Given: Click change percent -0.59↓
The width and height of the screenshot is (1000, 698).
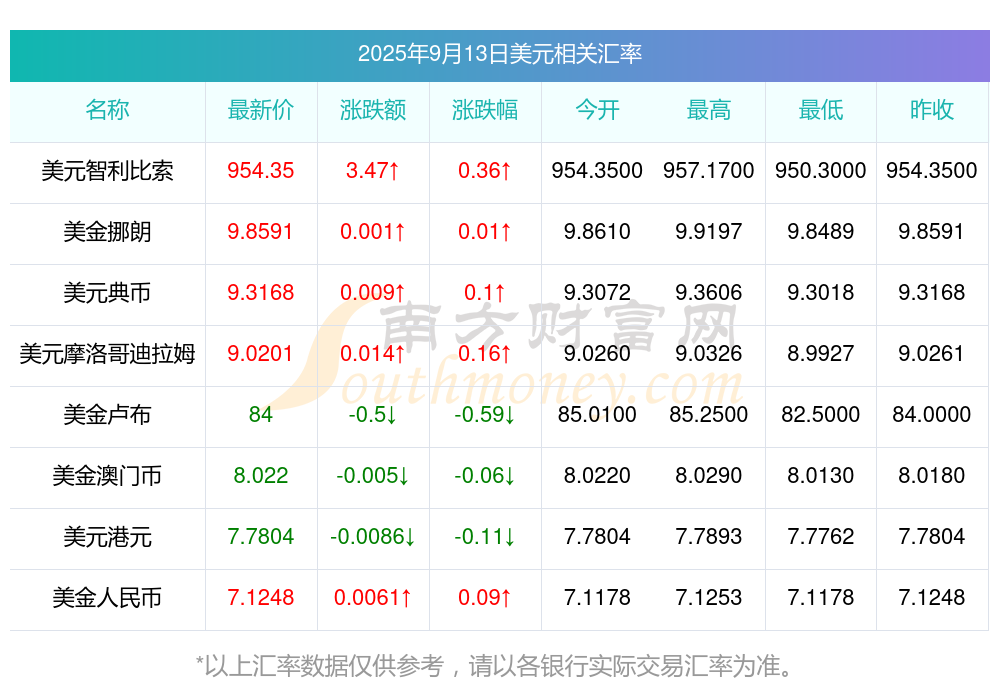Looking at the screenshot, I should click(485, 415).
